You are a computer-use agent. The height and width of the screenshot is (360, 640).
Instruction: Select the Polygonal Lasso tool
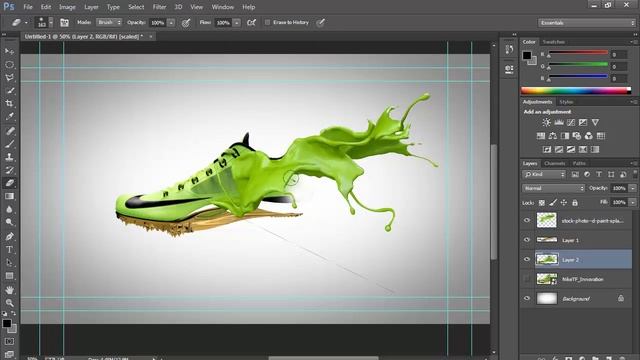tap(9, 78)
